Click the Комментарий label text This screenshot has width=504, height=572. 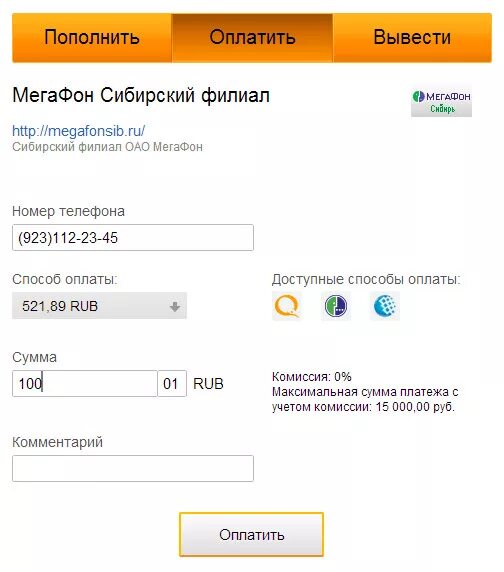(57, 442)
